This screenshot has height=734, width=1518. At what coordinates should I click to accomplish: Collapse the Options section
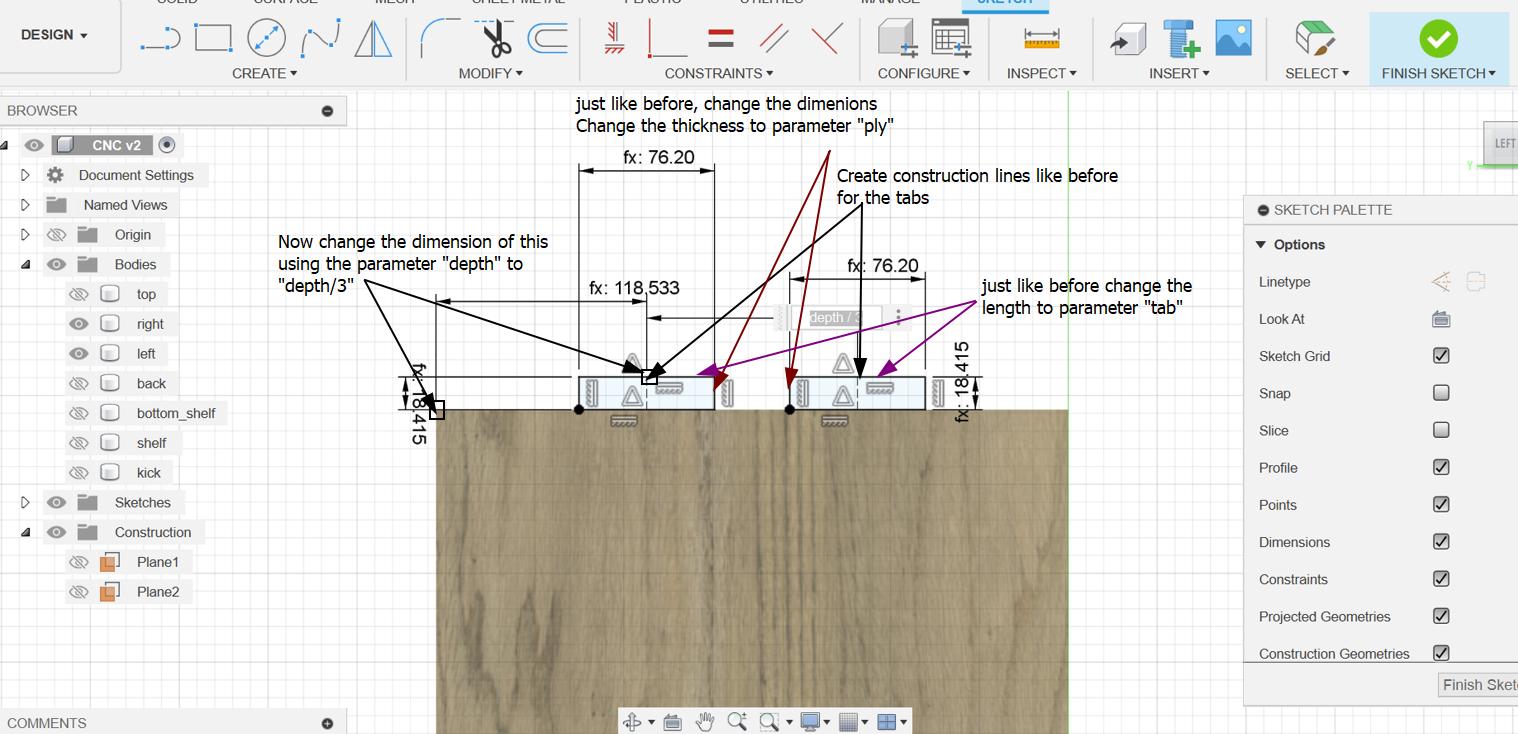point(1260,245)
